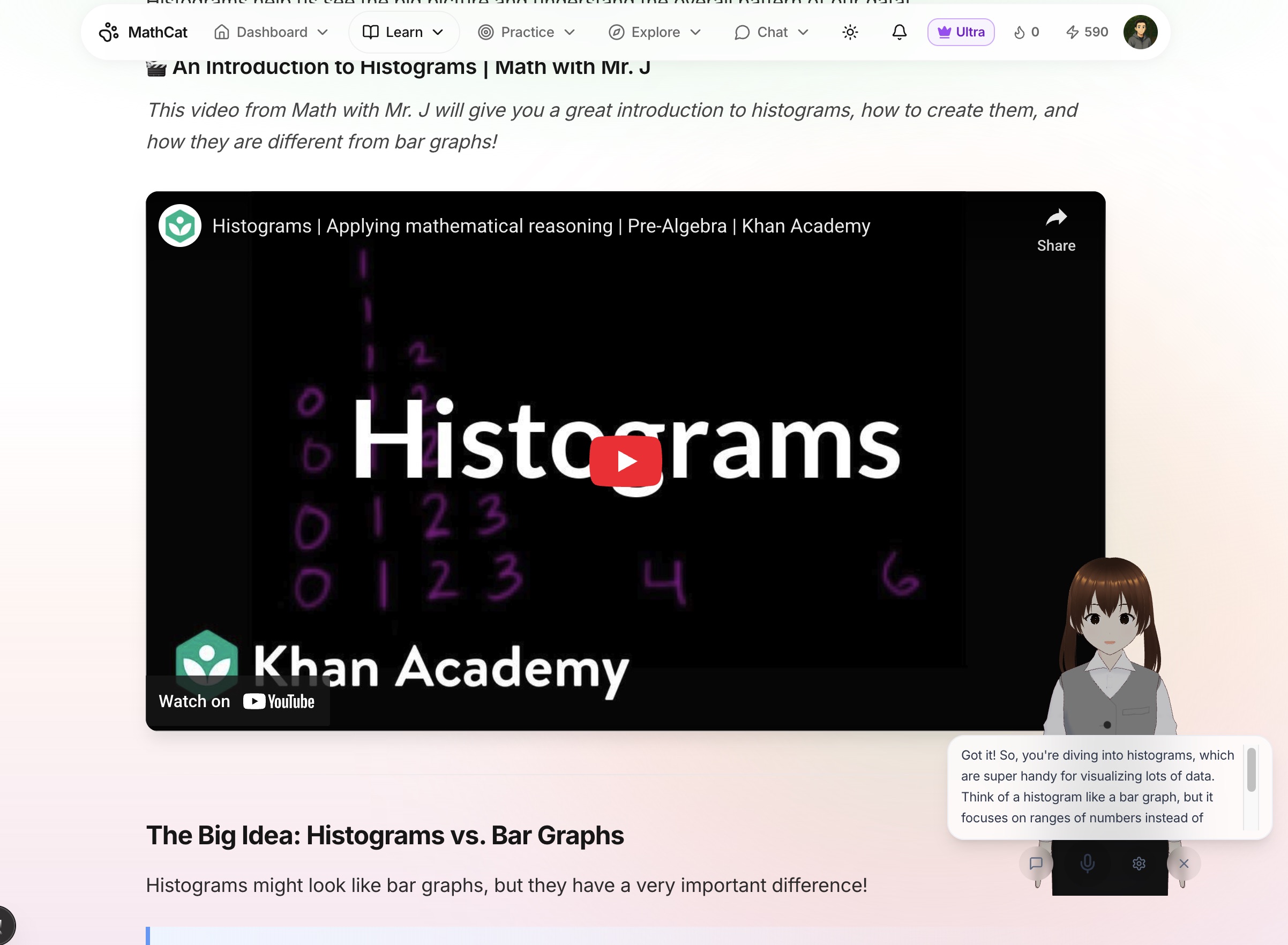Screen dimensions: 1288x945
Task: Expand the Chat dropdown chevron
Action: [x=803, y=32]
